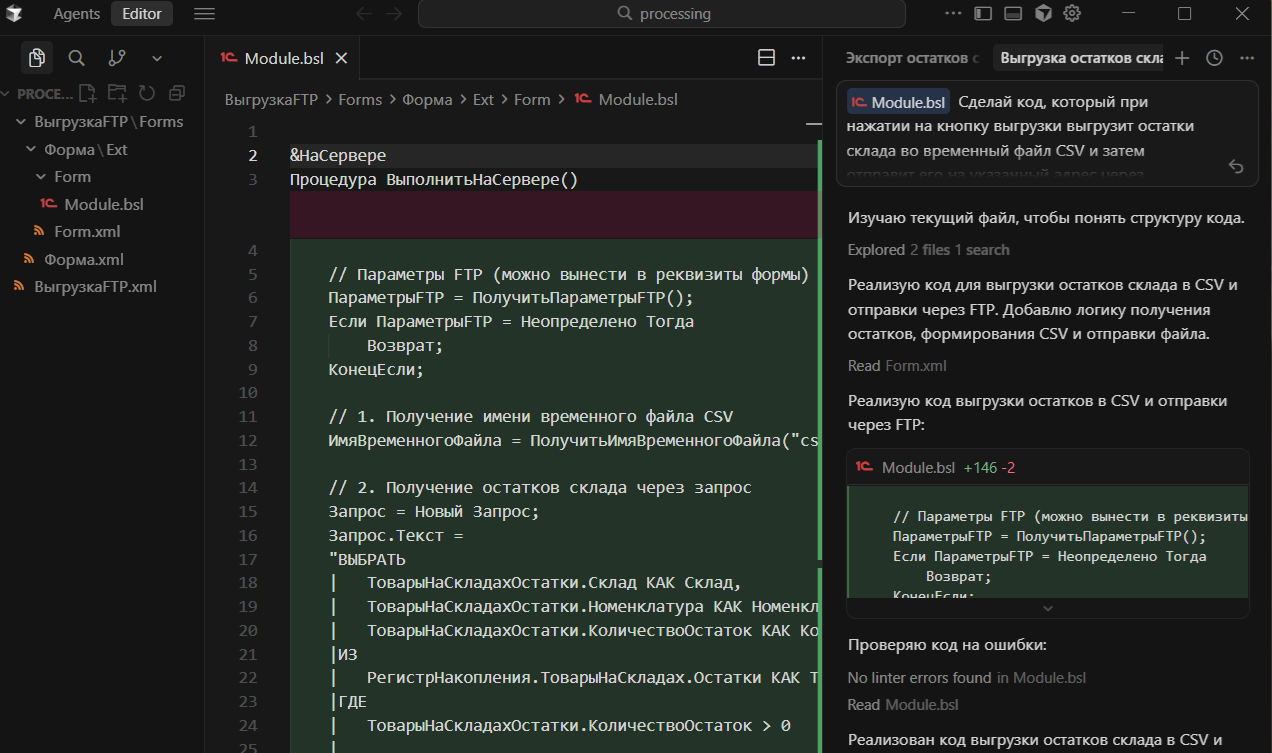Click 'Read Form.xml' chat step

coord(897,366)
